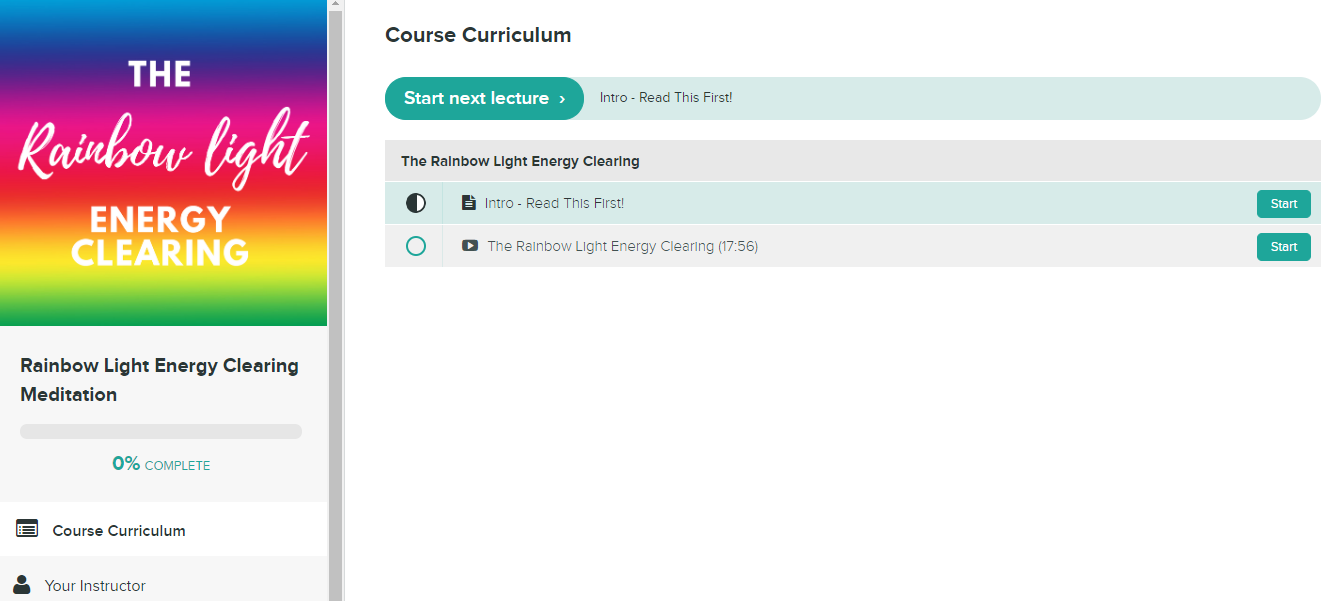The image size is (1339, 601).
Task: Open the Your Instructor sidebar tab
Action: pos(164,582)
